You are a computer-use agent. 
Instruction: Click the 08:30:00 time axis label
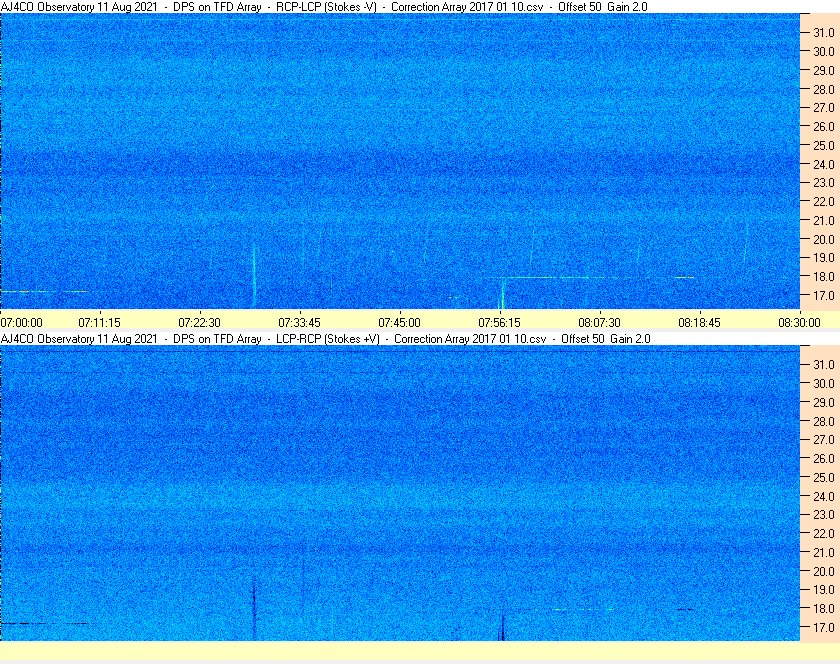(799, 323)
